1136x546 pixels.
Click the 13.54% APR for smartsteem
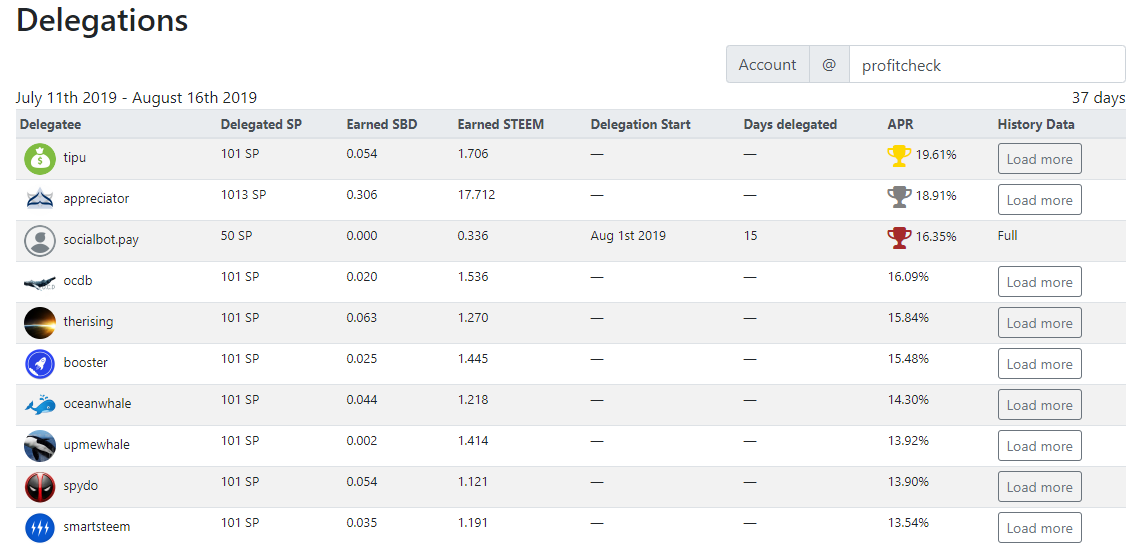[908, 522]
